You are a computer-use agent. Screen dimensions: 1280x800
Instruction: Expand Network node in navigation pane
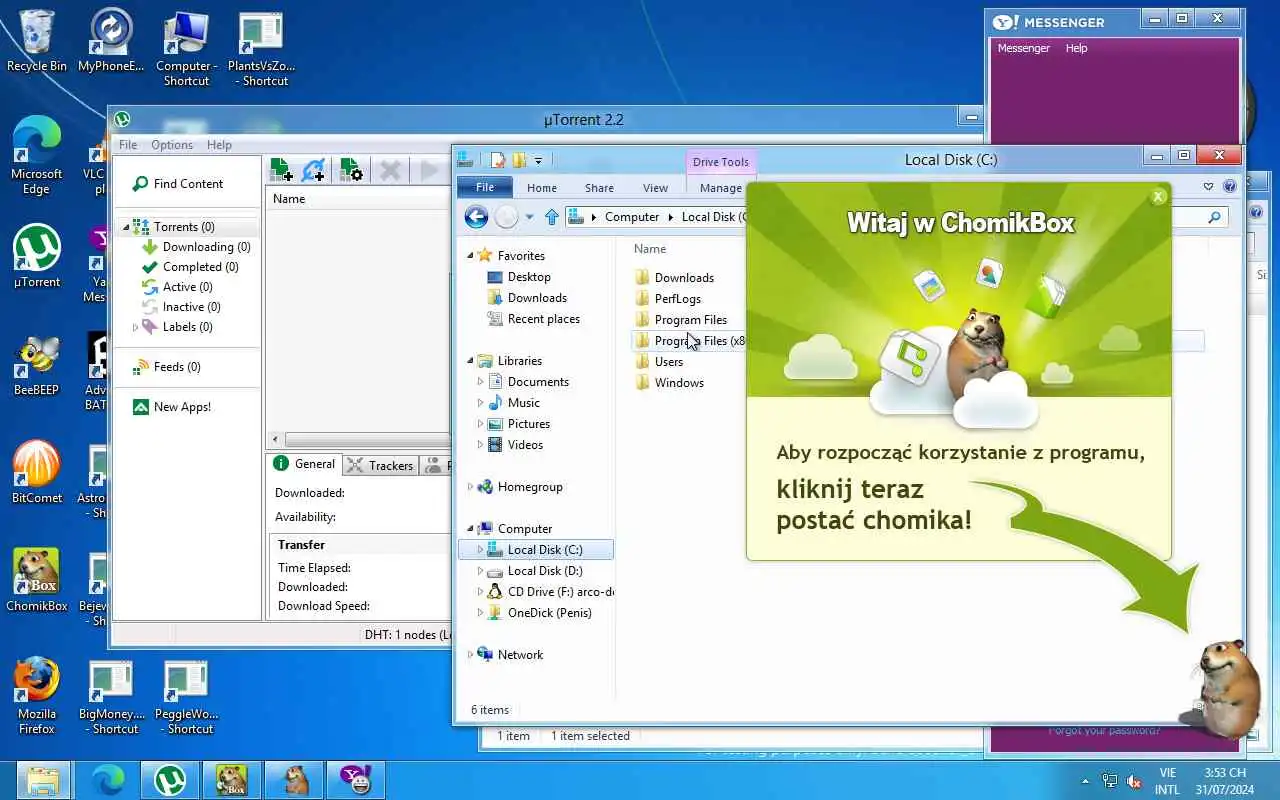pos(471,655)
